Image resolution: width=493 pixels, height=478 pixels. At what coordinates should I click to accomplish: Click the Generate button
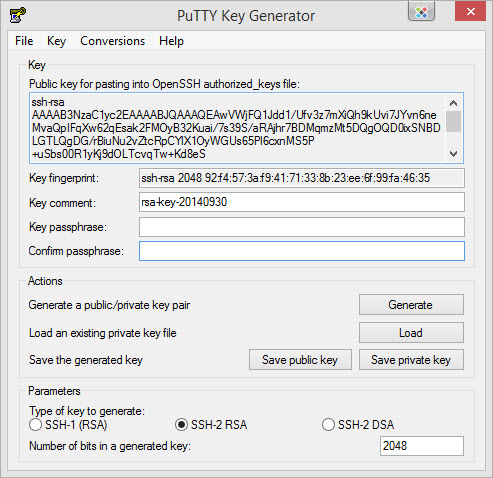(411, 305)
